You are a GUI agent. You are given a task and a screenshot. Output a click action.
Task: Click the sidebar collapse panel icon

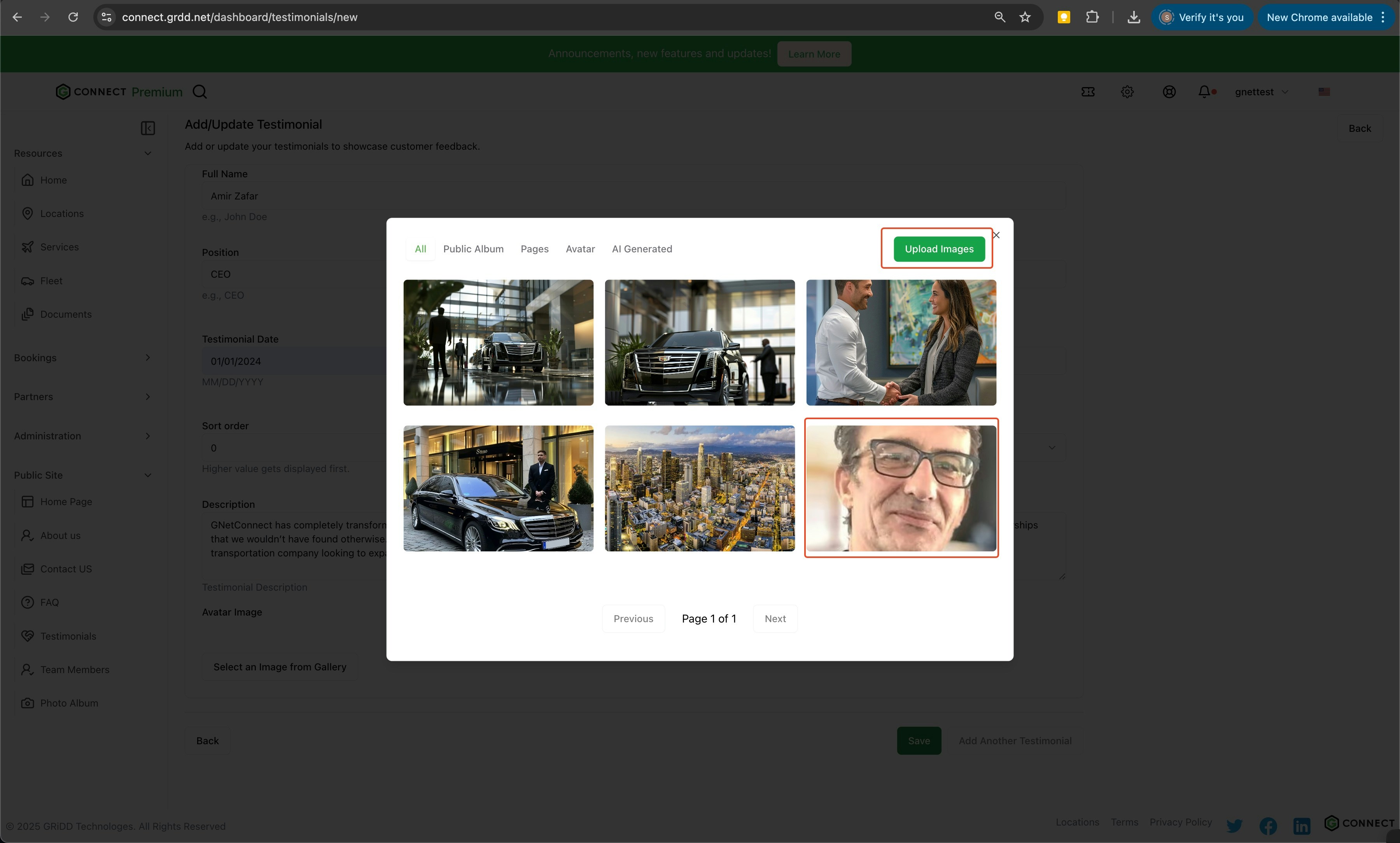click(x=148, y=128)
